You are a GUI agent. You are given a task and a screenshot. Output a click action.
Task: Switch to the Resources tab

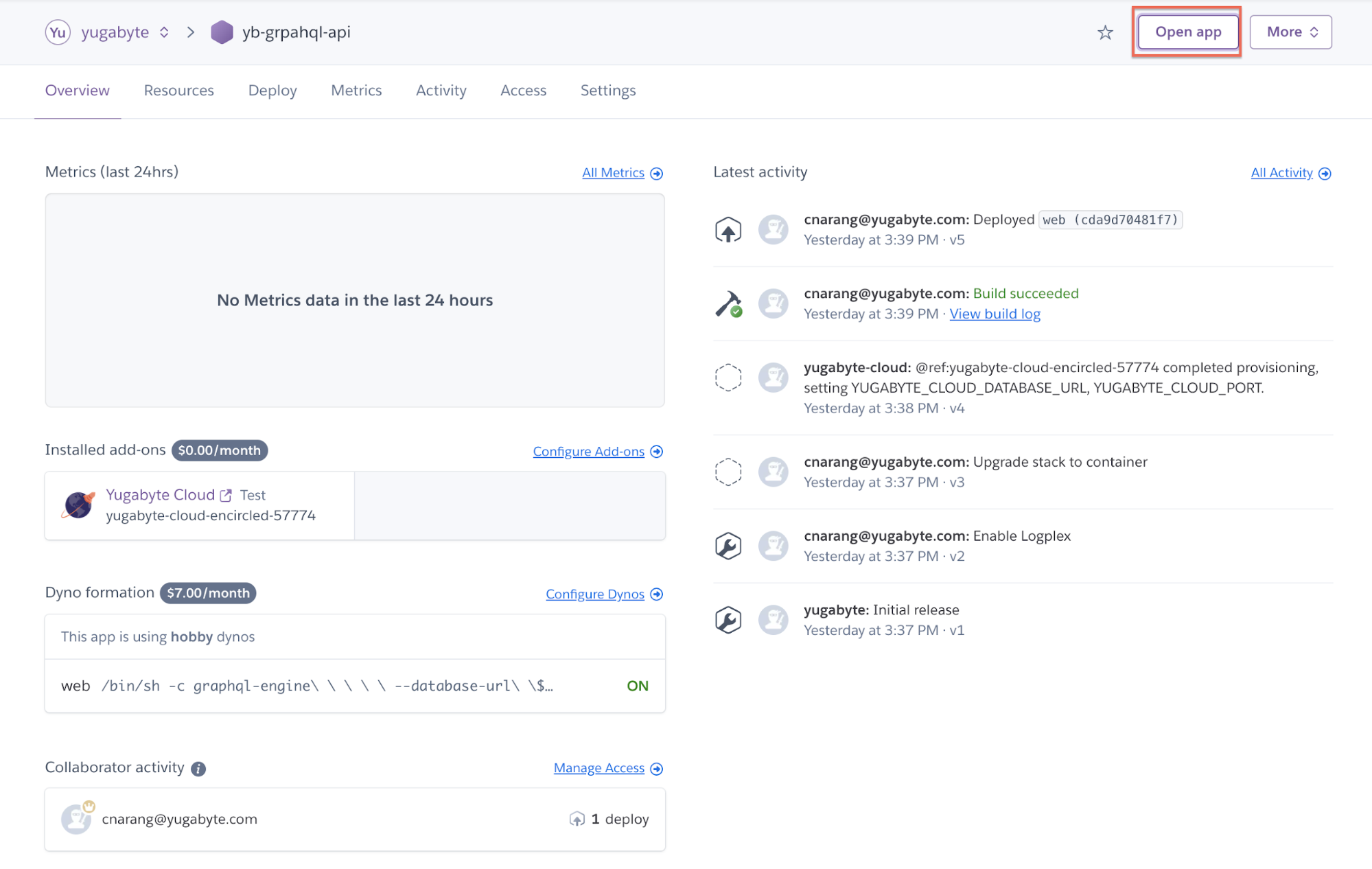tap(178, 91)
